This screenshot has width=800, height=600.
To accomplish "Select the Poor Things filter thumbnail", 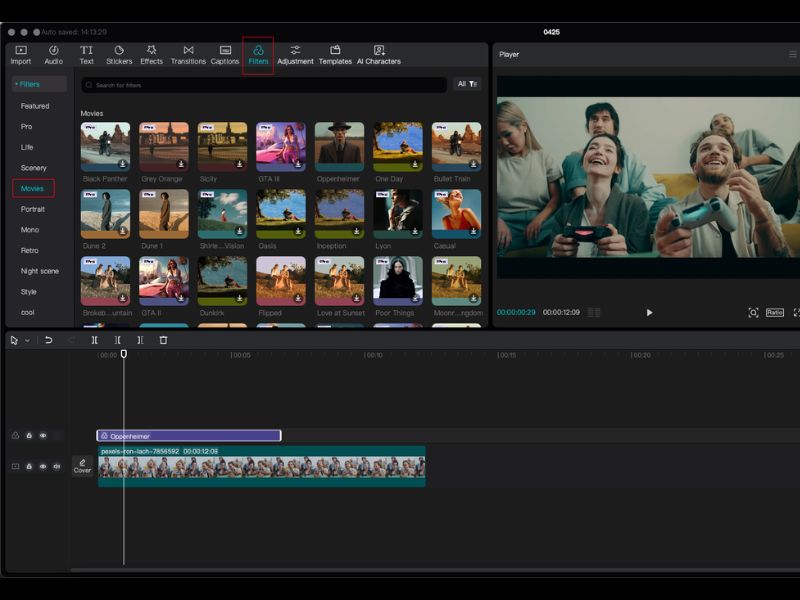I will click(x=398, y=281).
